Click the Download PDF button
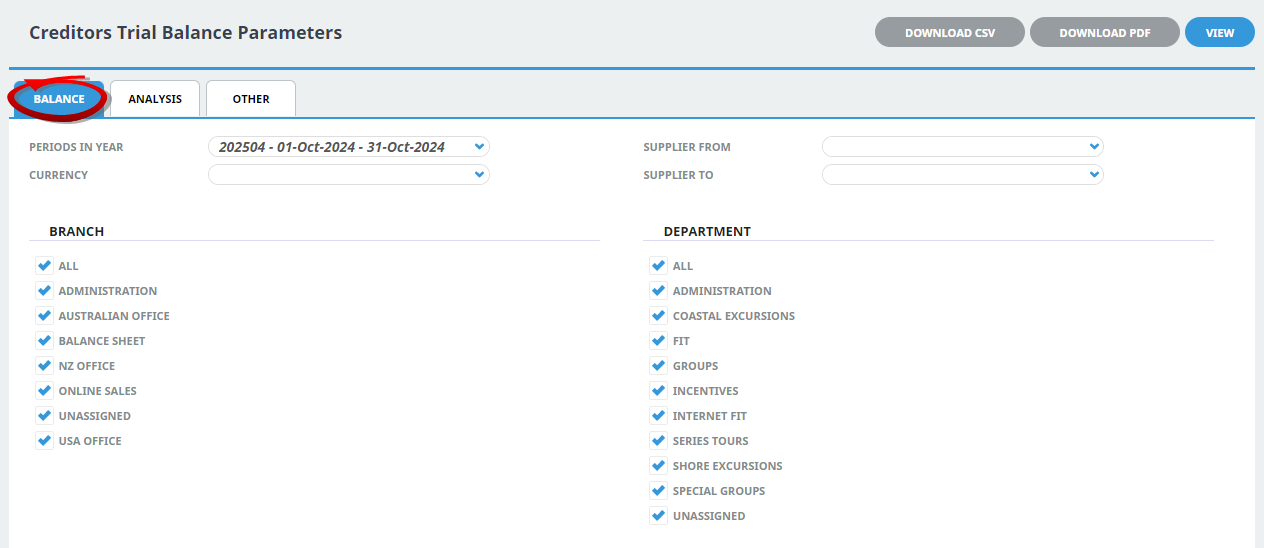This screenshot has height=548, width=1264. click(1105, 32)
